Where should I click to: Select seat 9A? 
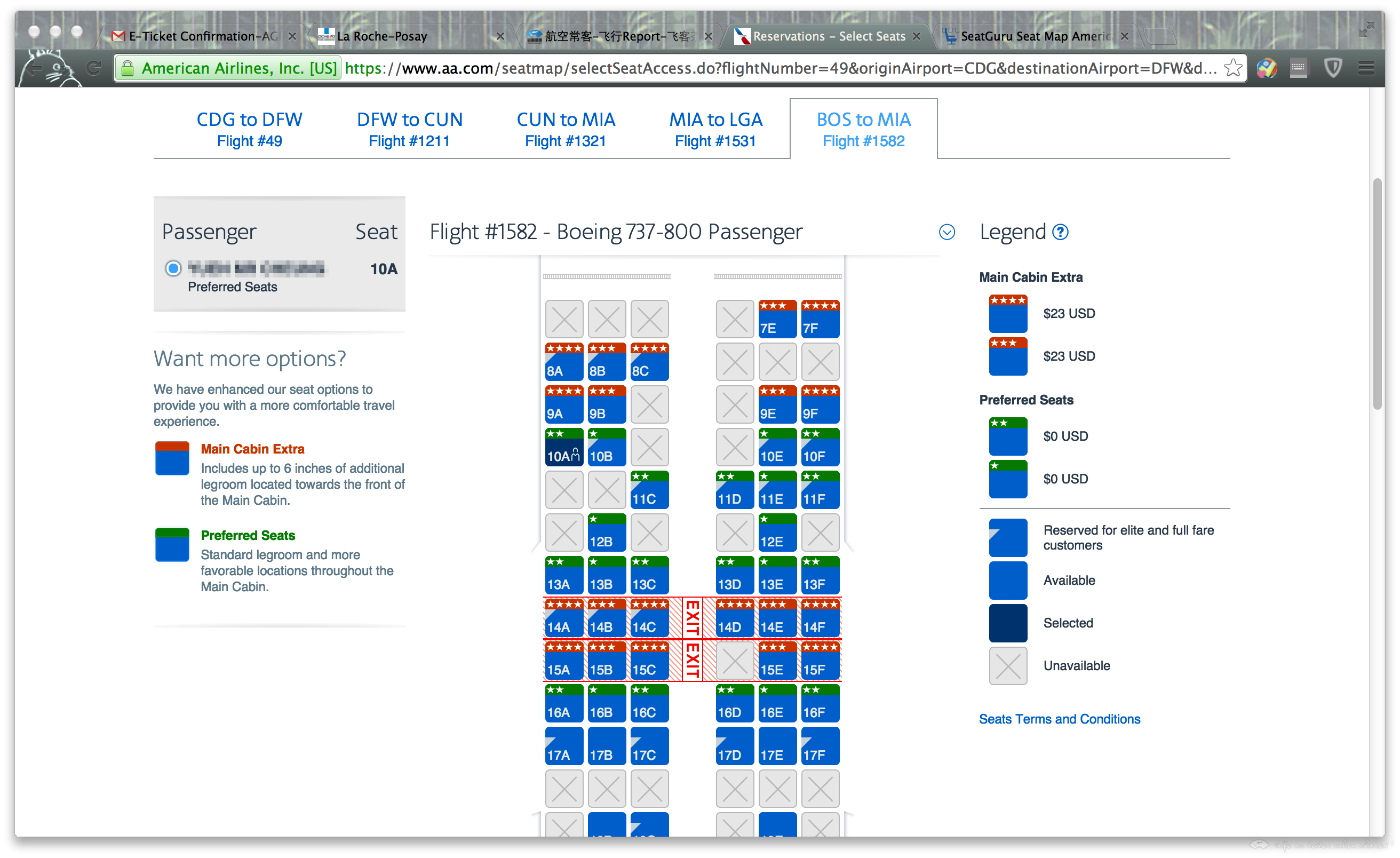pyautogui.click(x=563, y=404)
